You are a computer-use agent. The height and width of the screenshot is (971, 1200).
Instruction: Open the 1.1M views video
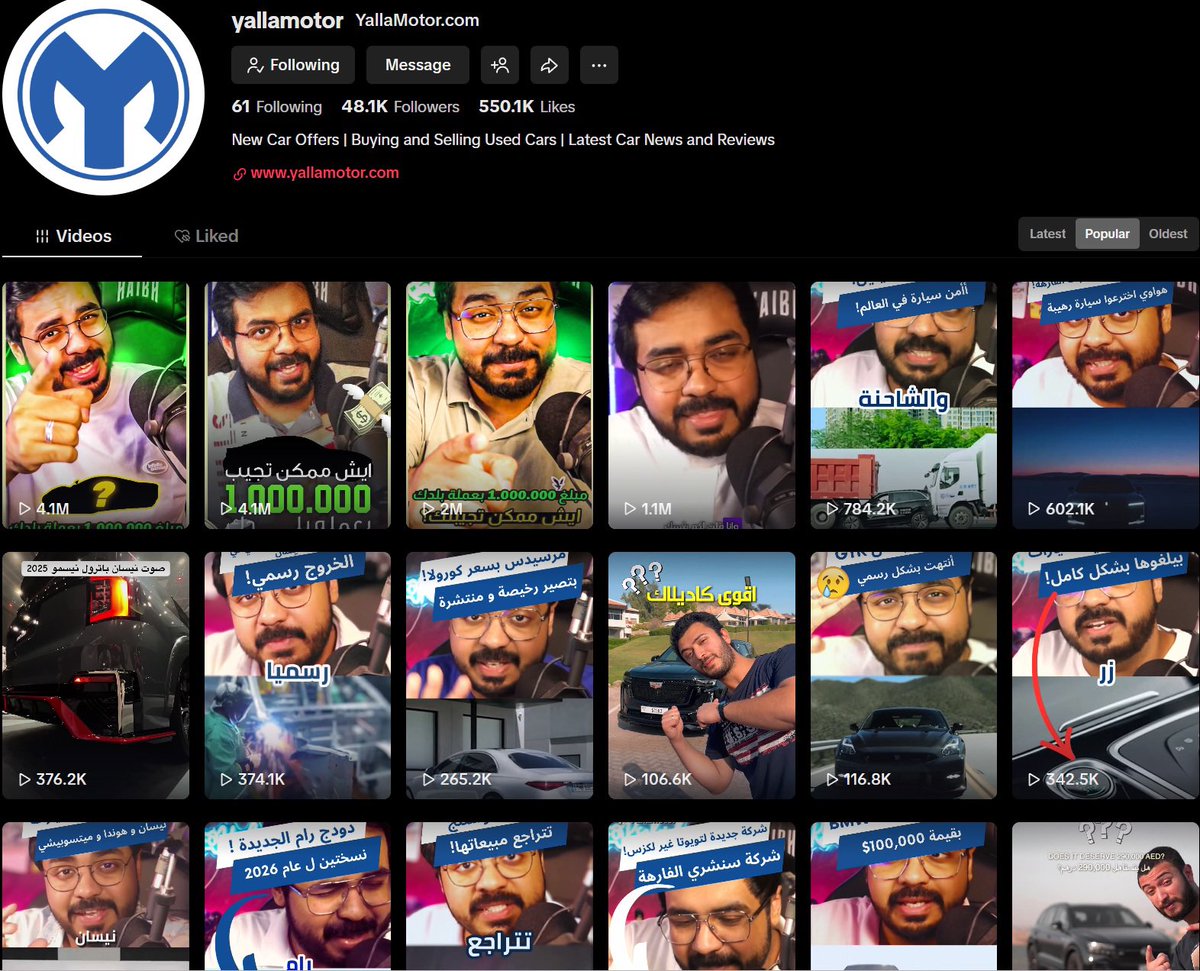[702, 405]
